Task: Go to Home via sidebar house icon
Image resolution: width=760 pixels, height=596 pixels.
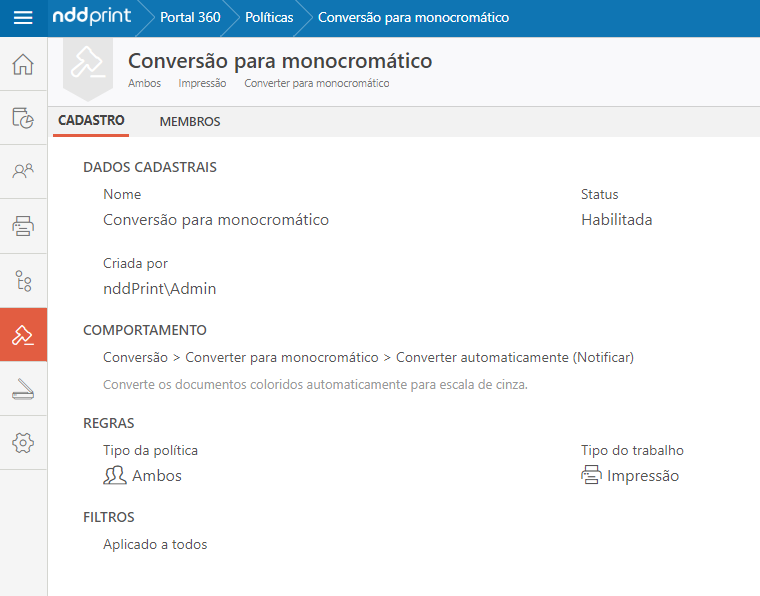Action: point(23,65)
